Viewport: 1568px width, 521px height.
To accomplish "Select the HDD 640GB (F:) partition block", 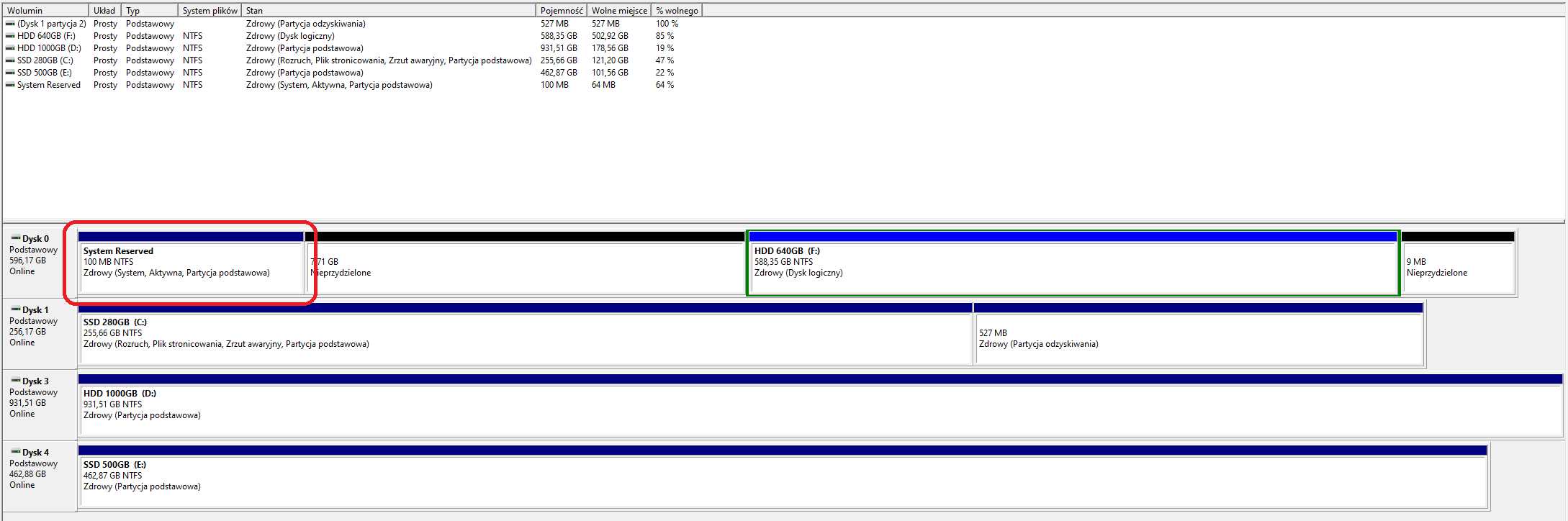I will [1073, 263].
